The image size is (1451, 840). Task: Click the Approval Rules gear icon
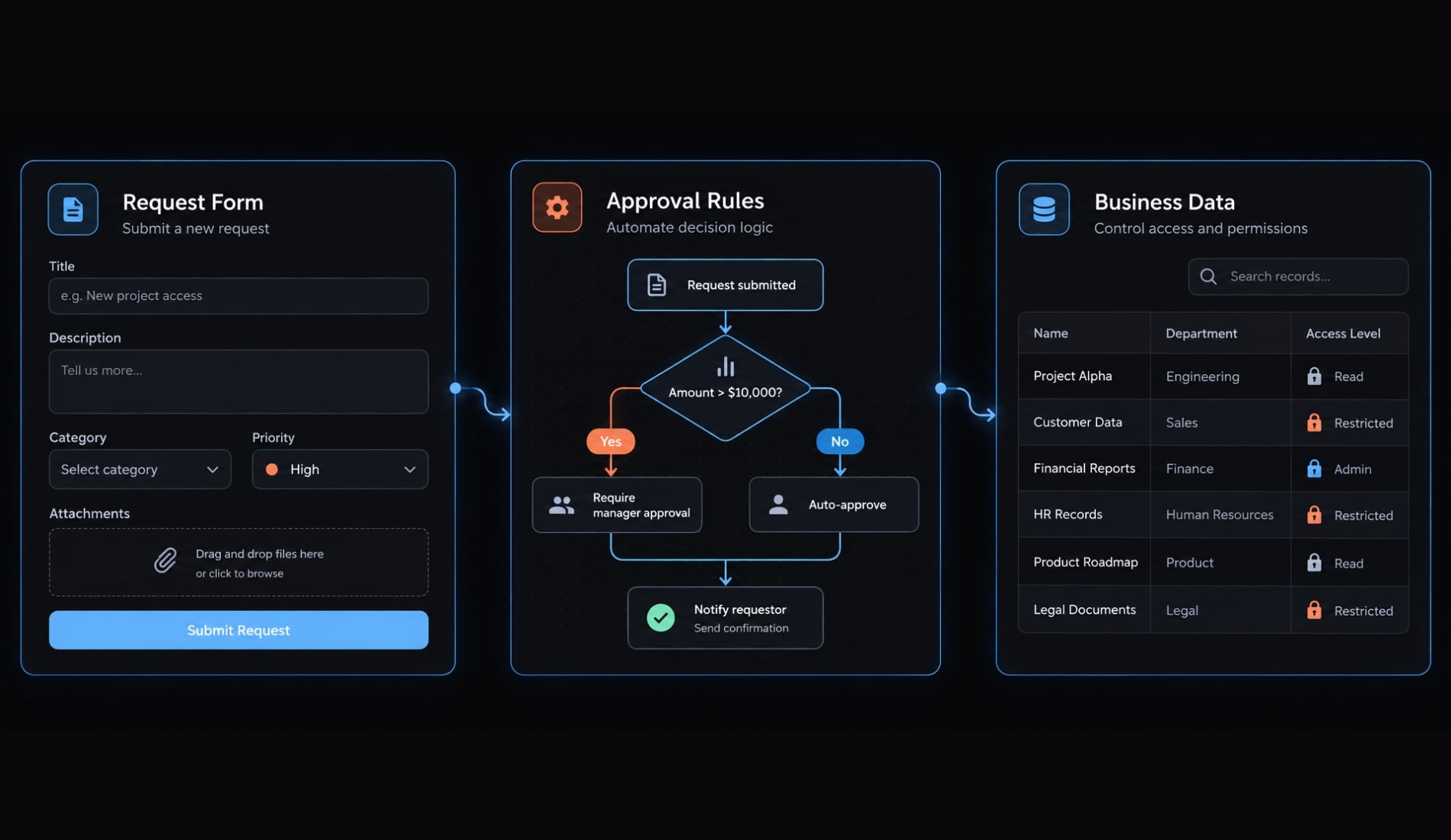pyautogui.click(x=557, y=207)
